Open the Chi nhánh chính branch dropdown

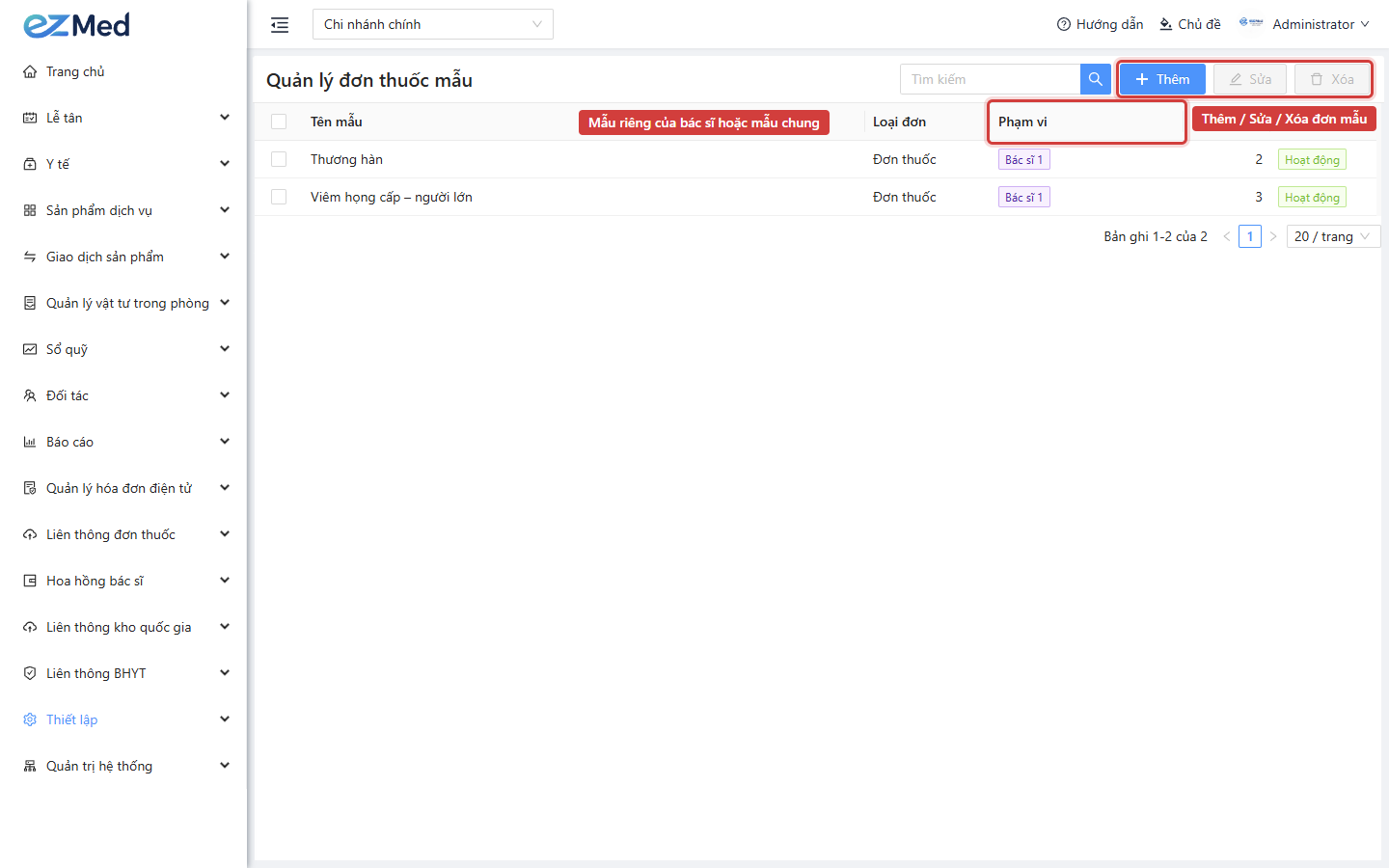point(433,24)
